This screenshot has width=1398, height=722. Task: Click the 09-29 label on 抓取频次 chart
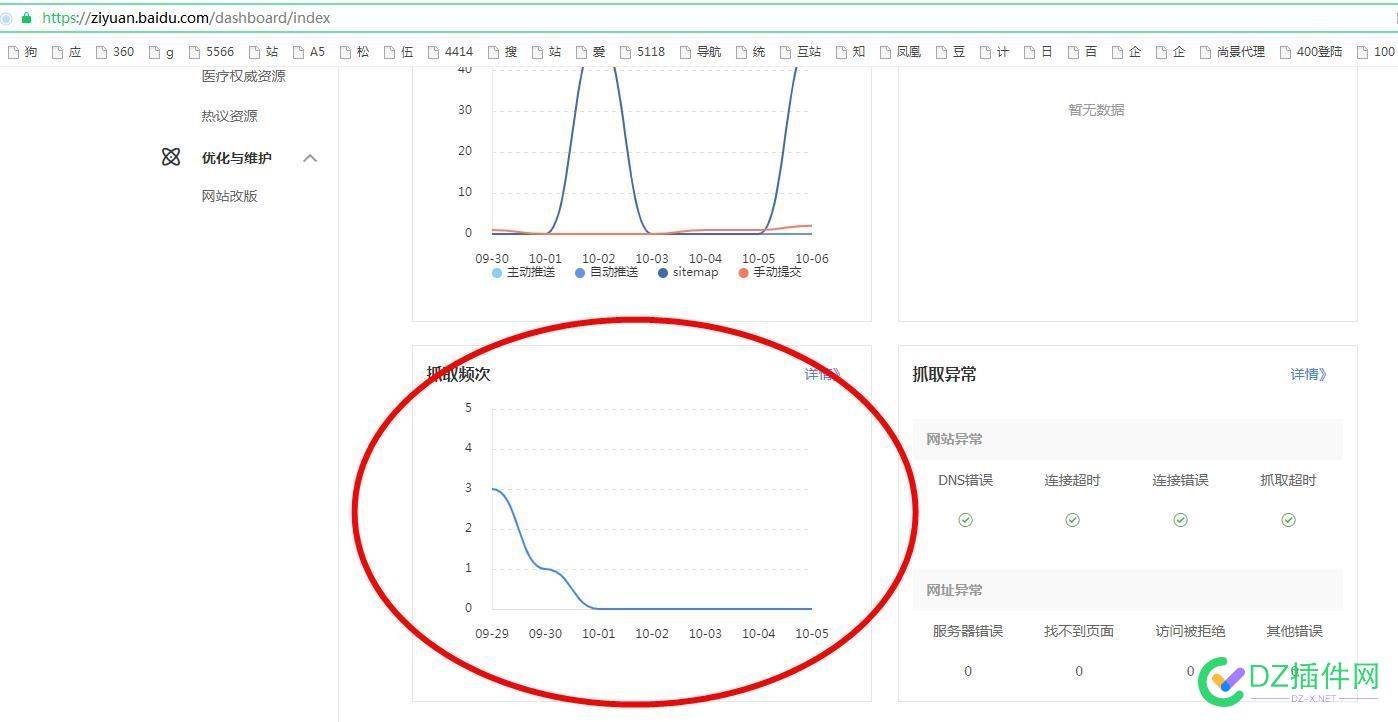coord(491,633)
